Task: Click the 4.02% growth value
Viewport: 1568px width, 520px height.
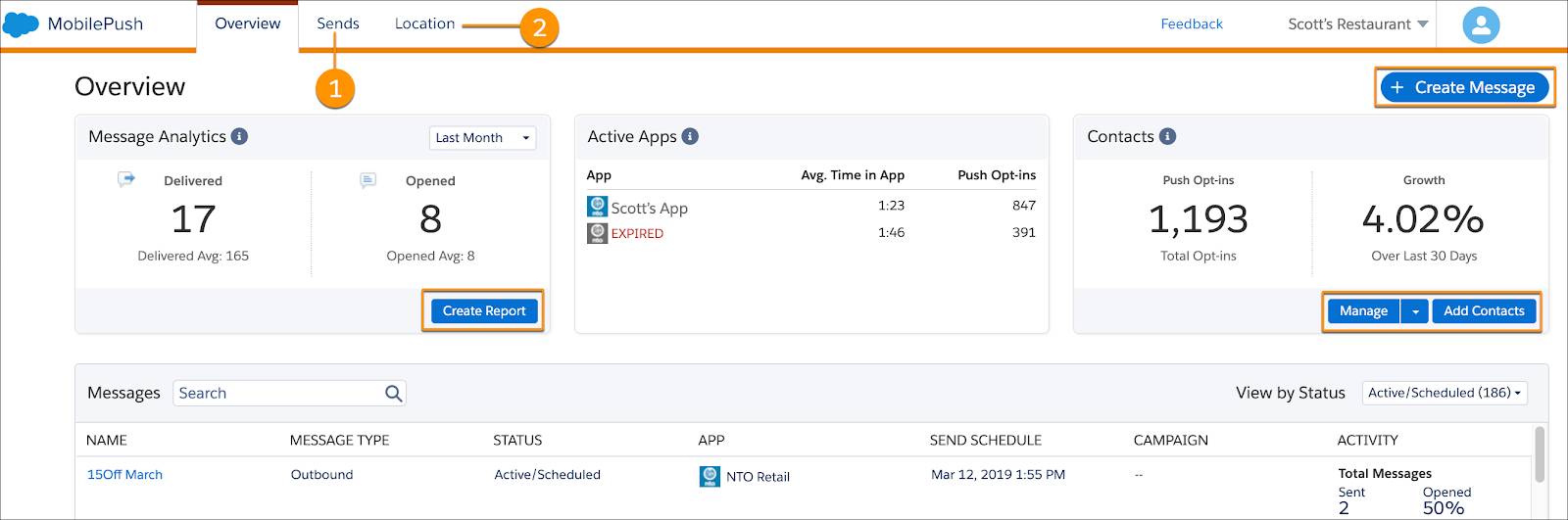Action: tap(1424, 218)
